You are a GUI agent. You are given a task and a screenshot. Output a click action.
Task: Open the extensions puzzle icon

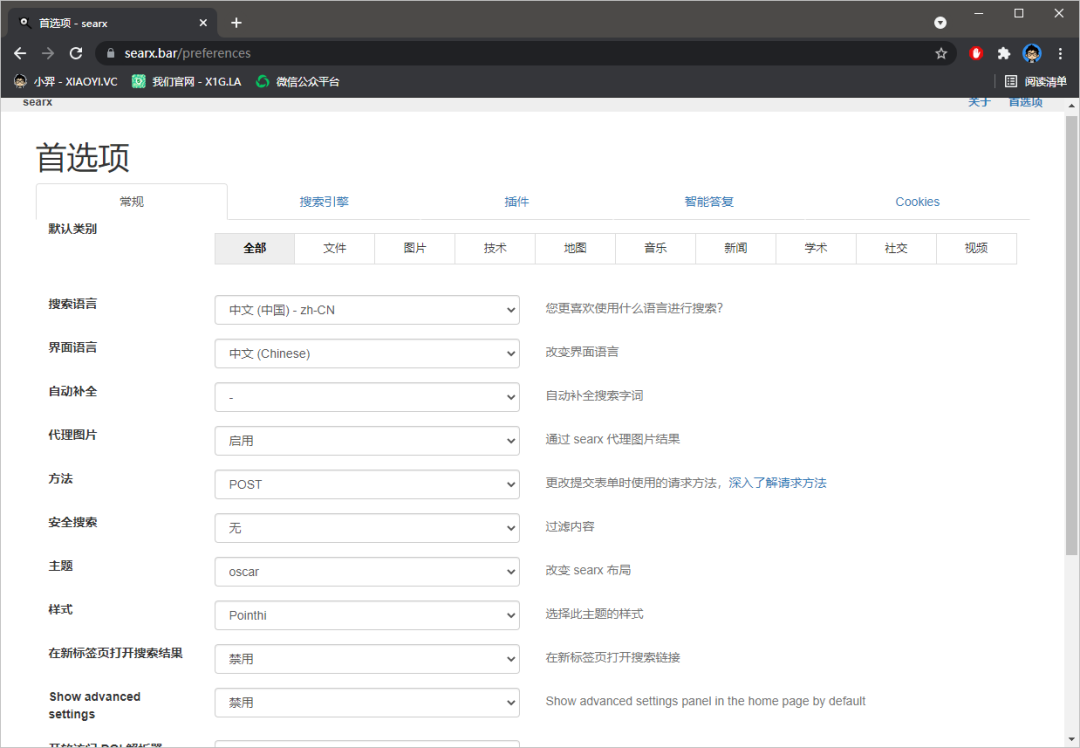tap(1004, 53)
